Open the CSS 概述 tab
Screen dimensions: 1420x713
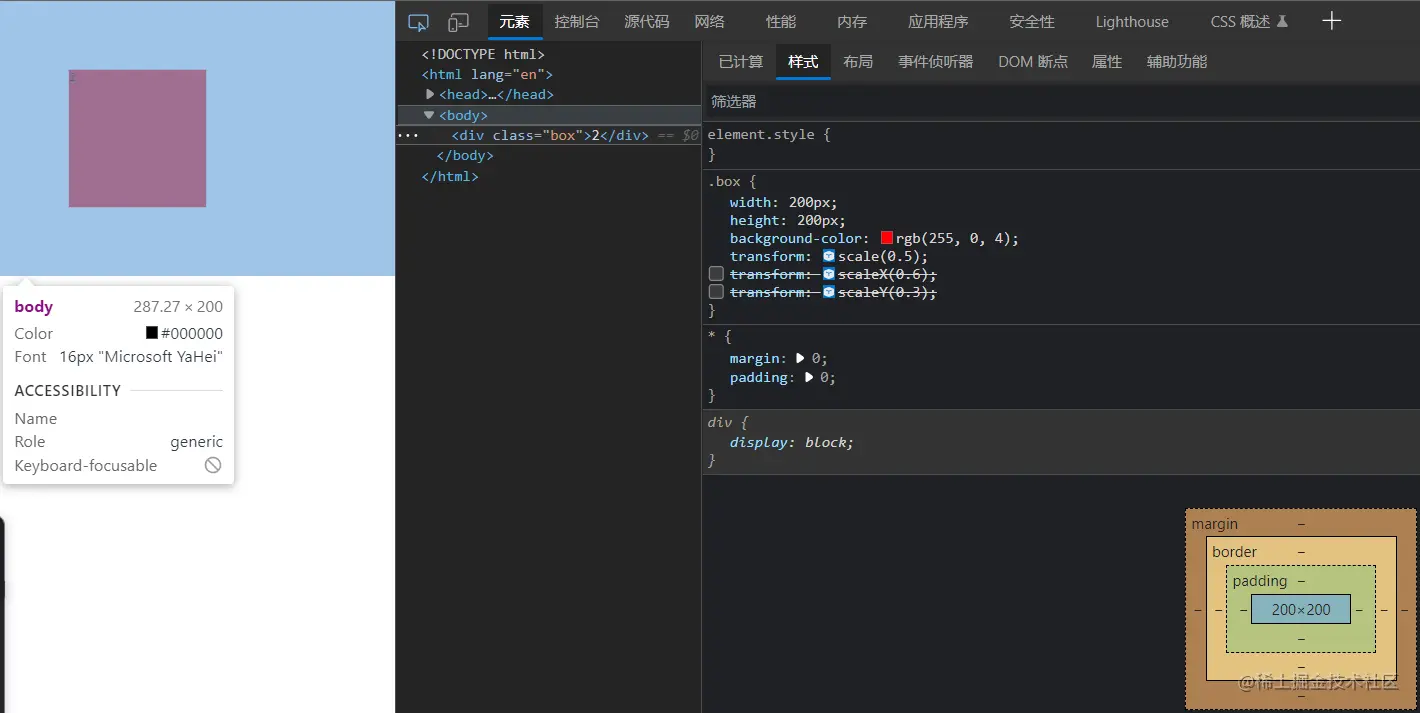[1249, 21]
